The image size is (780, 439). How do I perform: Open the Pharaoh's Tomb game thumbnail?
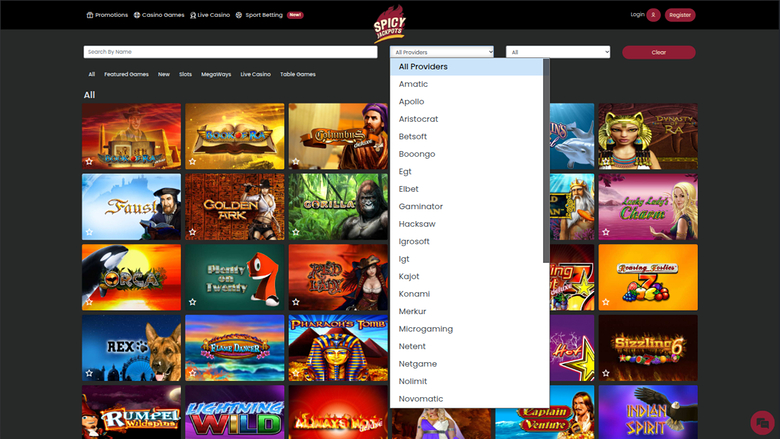pyautogui.click(x=338, y=348)
